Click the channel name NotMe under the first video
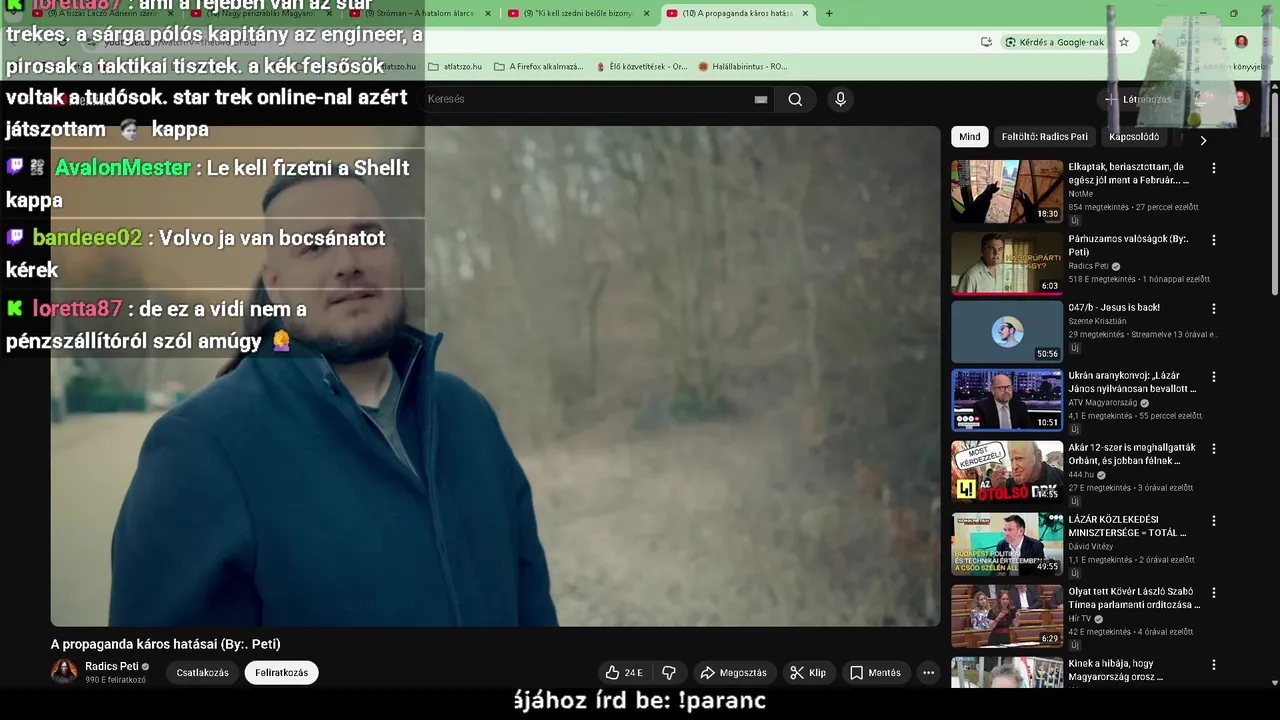This screenshot has height=720, width=1280. [1081, 194]
